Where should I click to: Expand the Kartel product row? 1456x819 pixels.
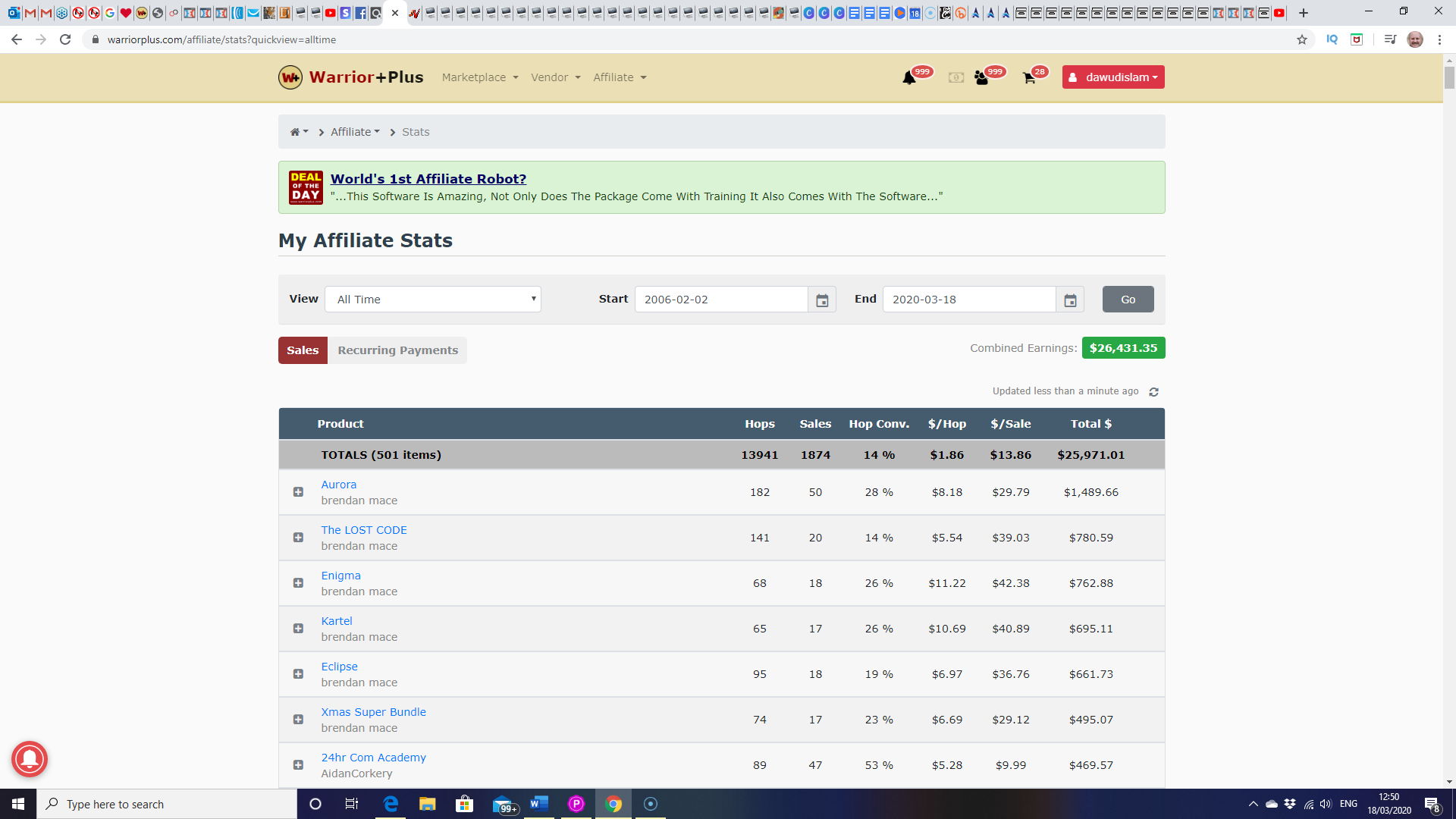298,629
